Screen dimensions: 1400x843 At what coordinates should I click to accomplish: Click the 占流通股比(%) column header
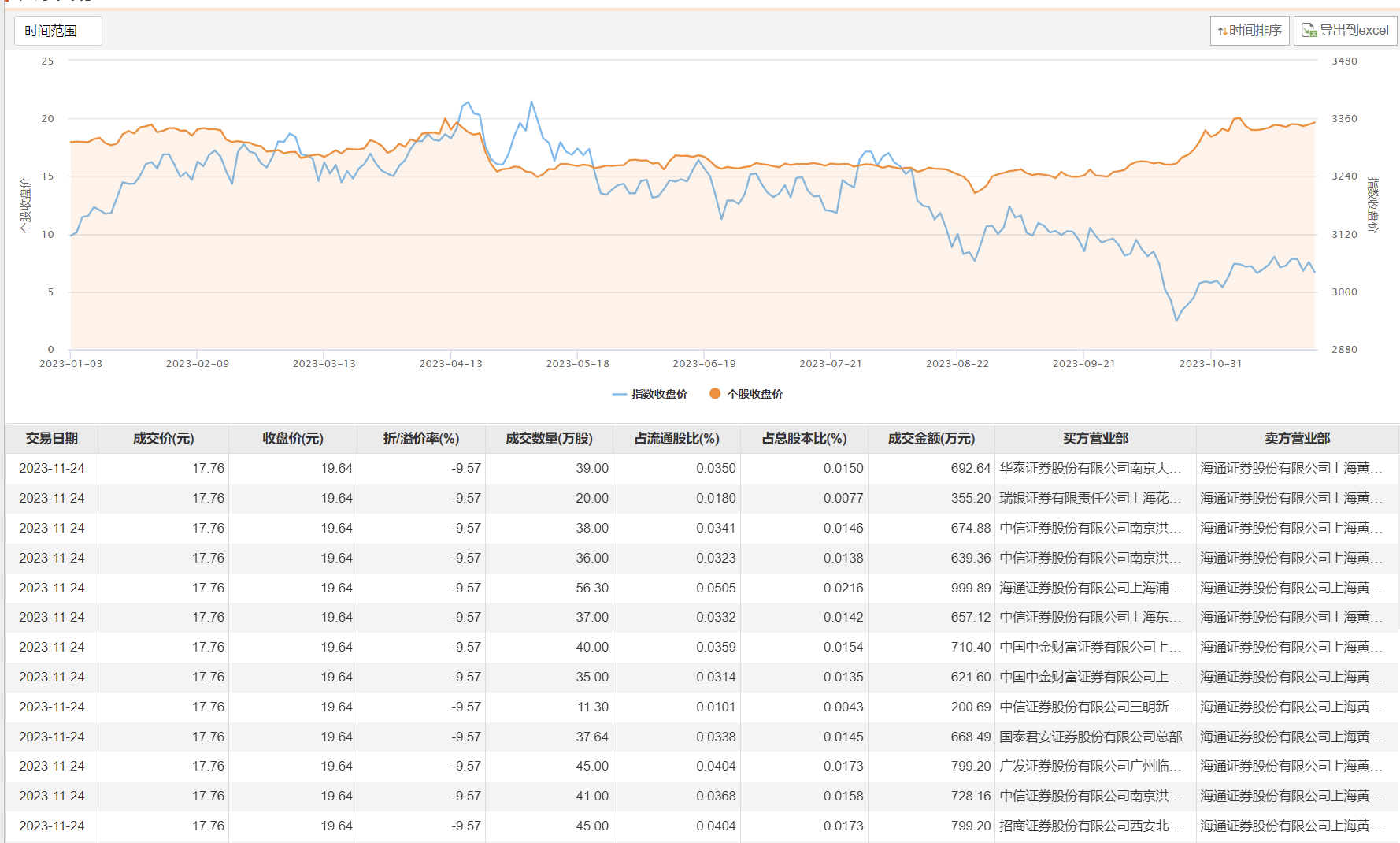point(676,439)
